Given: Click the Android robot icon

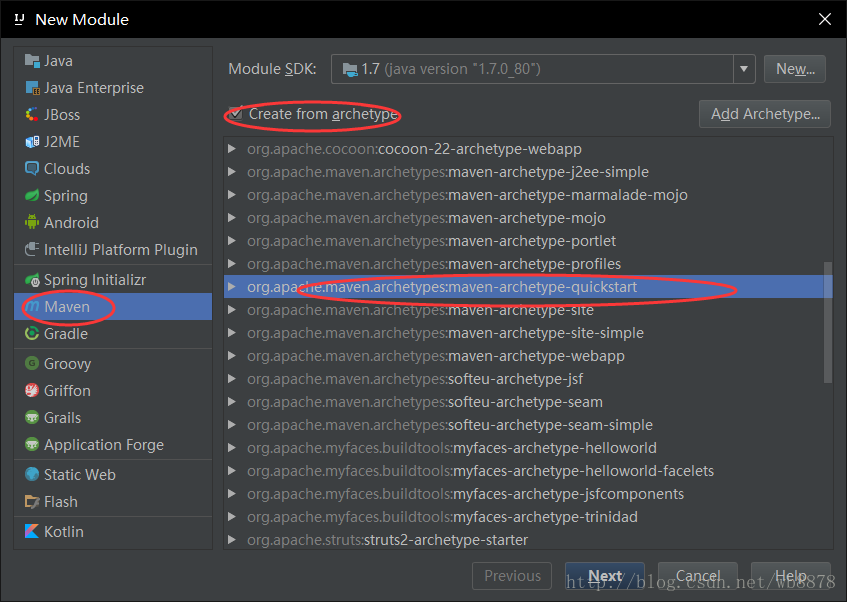Looking at the screenshot, I should point(32,222).
